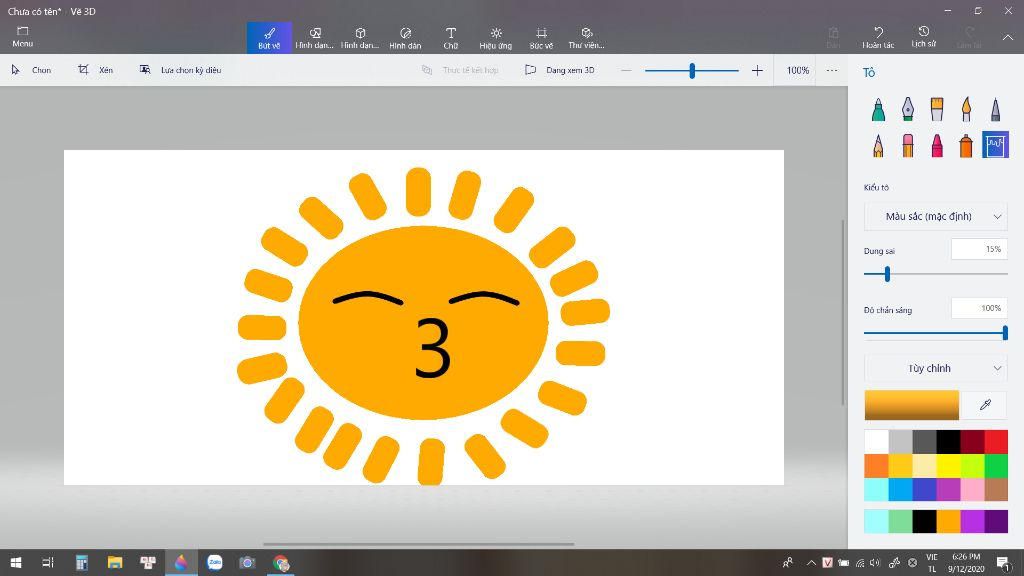
Task: Click the Chọn selection tool
Action: (x=31, y=70)
